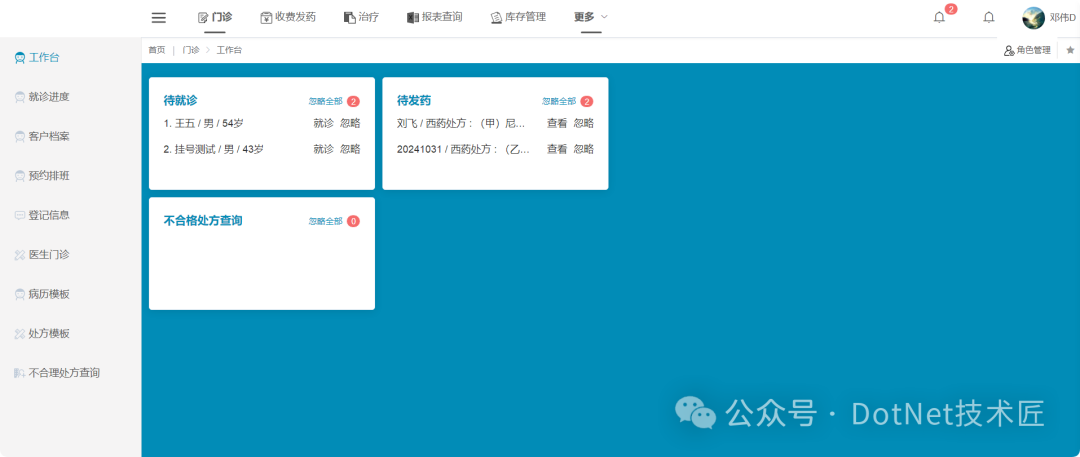The width and height of the screenshot is (1080, 457).
Task: Click 忽略全部 in 待发药 card
Action: coord(559,101)
